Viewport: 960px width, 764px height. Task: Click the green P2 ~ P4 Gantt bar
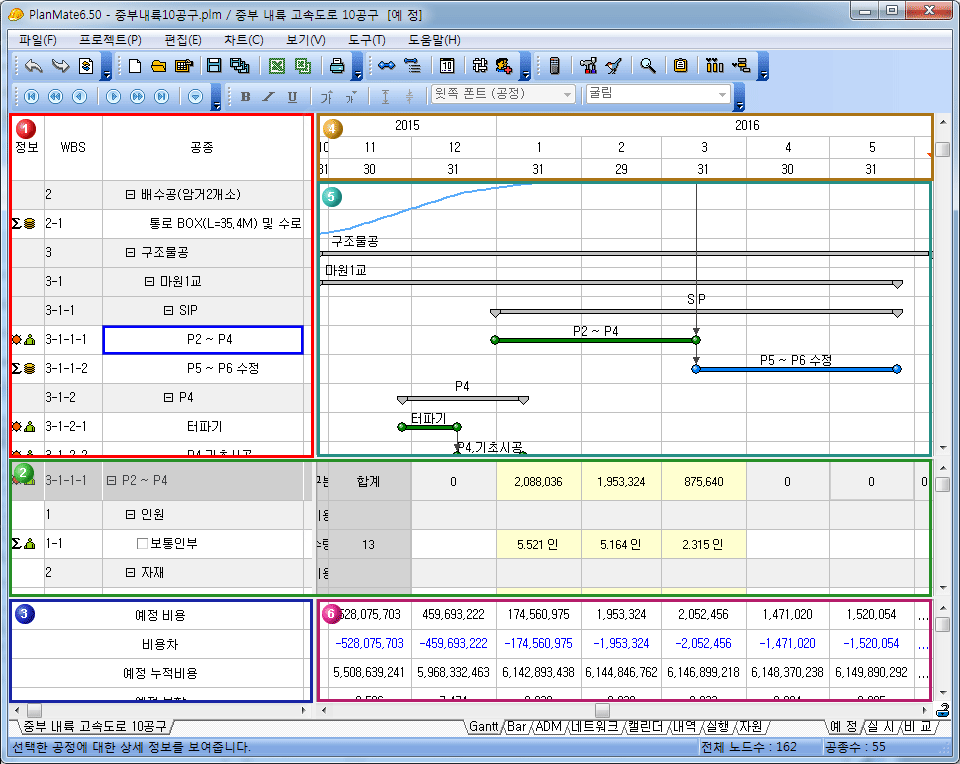point(595,340)
